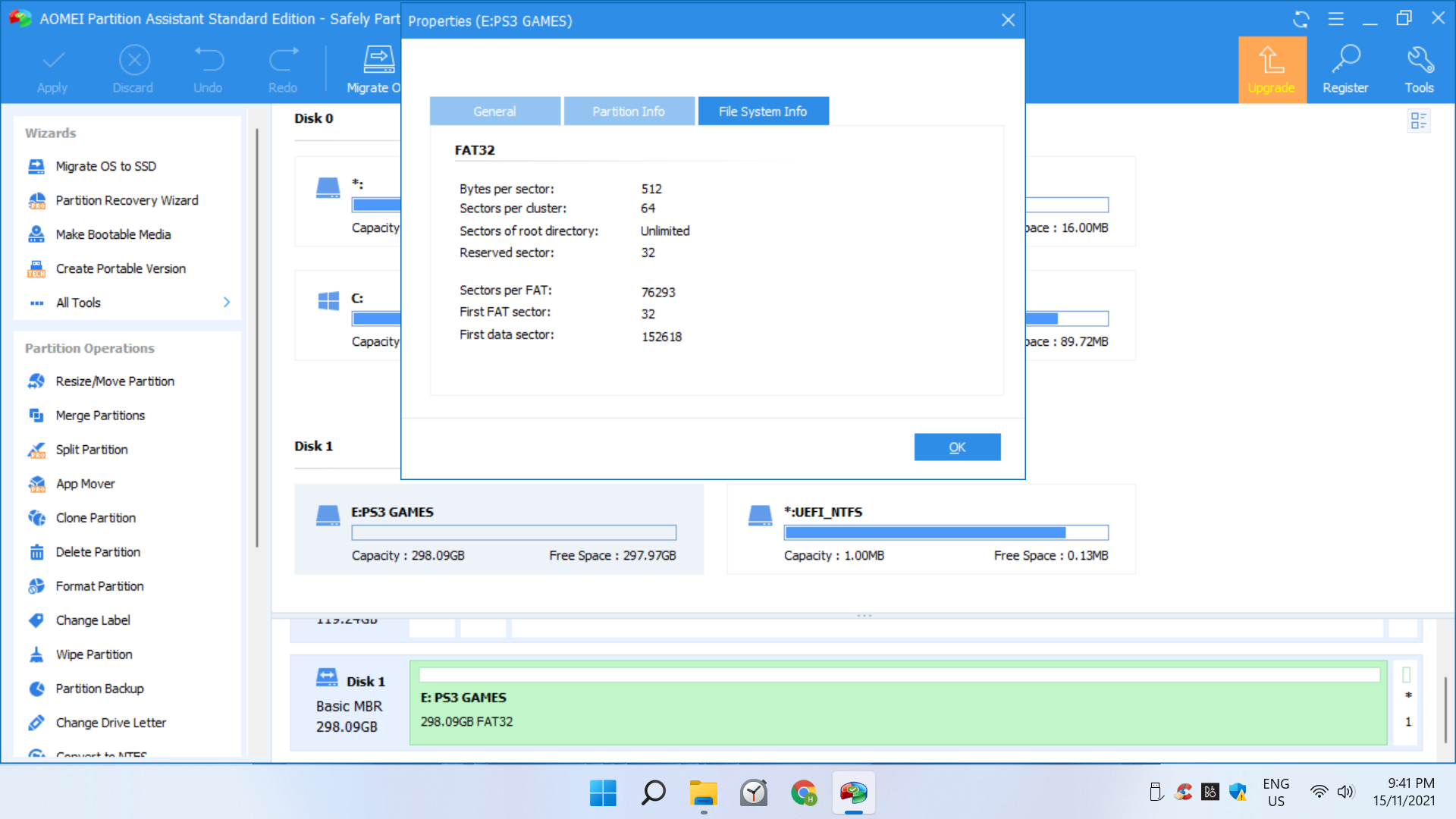The width and height of the screenshot is (1456, 819).
Task: Start Partition Recovery Wizard
Action: pos(127,200)
